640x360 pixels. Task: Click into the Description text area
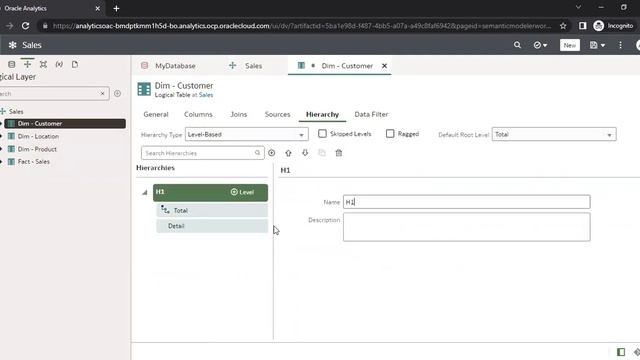coord(467,227)
